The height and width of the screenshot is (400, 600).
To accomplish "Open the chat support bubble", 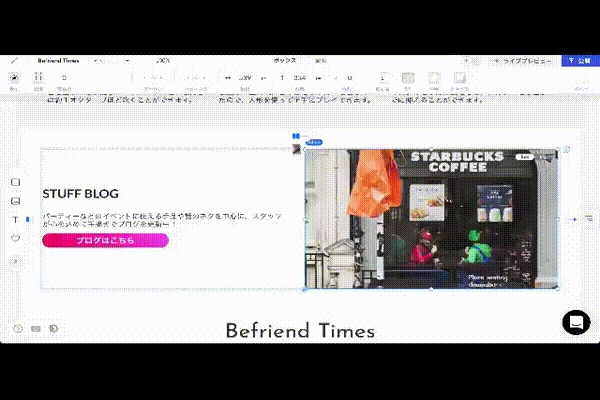I will click(576, 322).
